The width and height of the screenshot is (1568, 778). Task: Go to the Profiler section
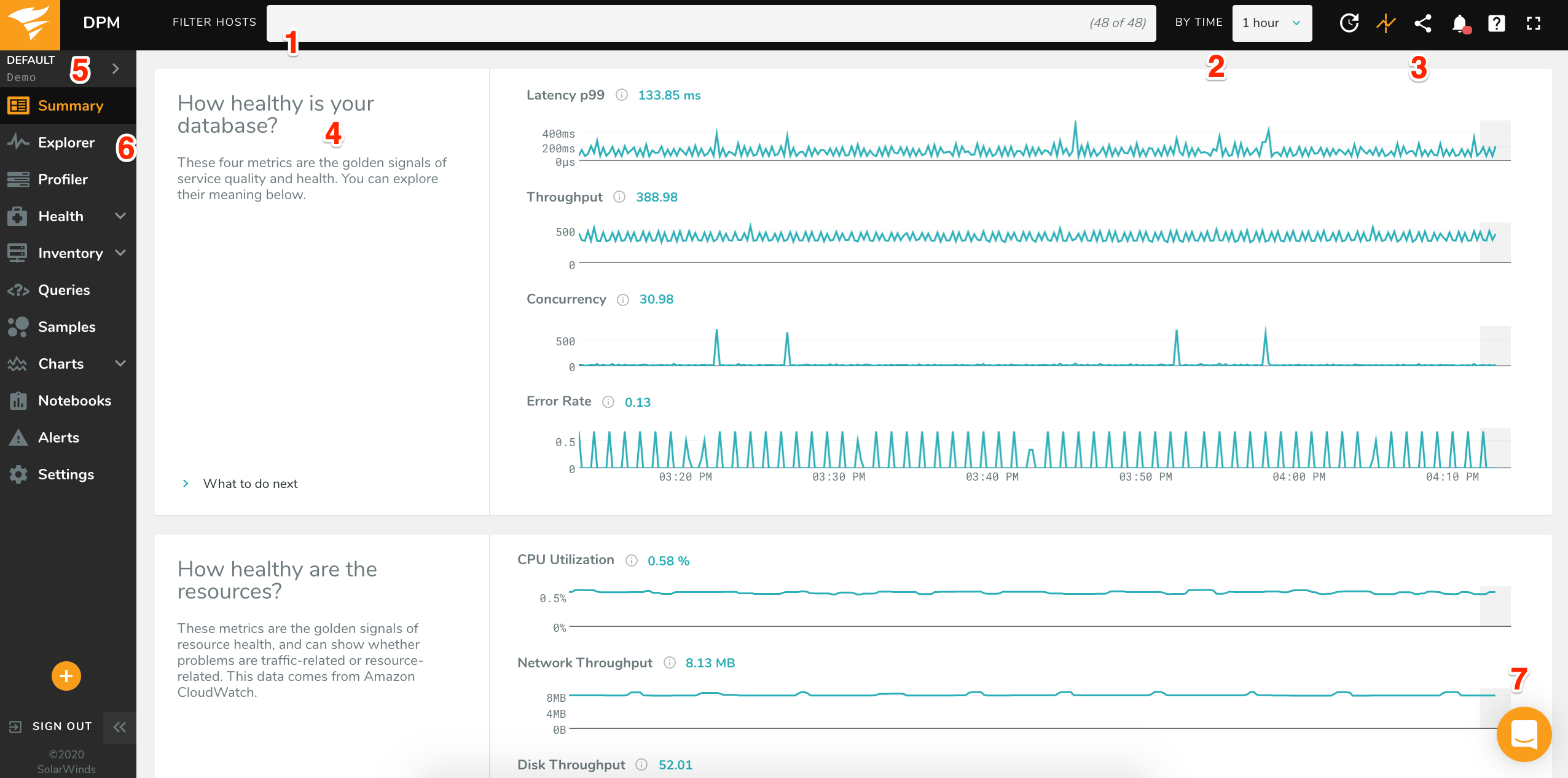[63, 179]
